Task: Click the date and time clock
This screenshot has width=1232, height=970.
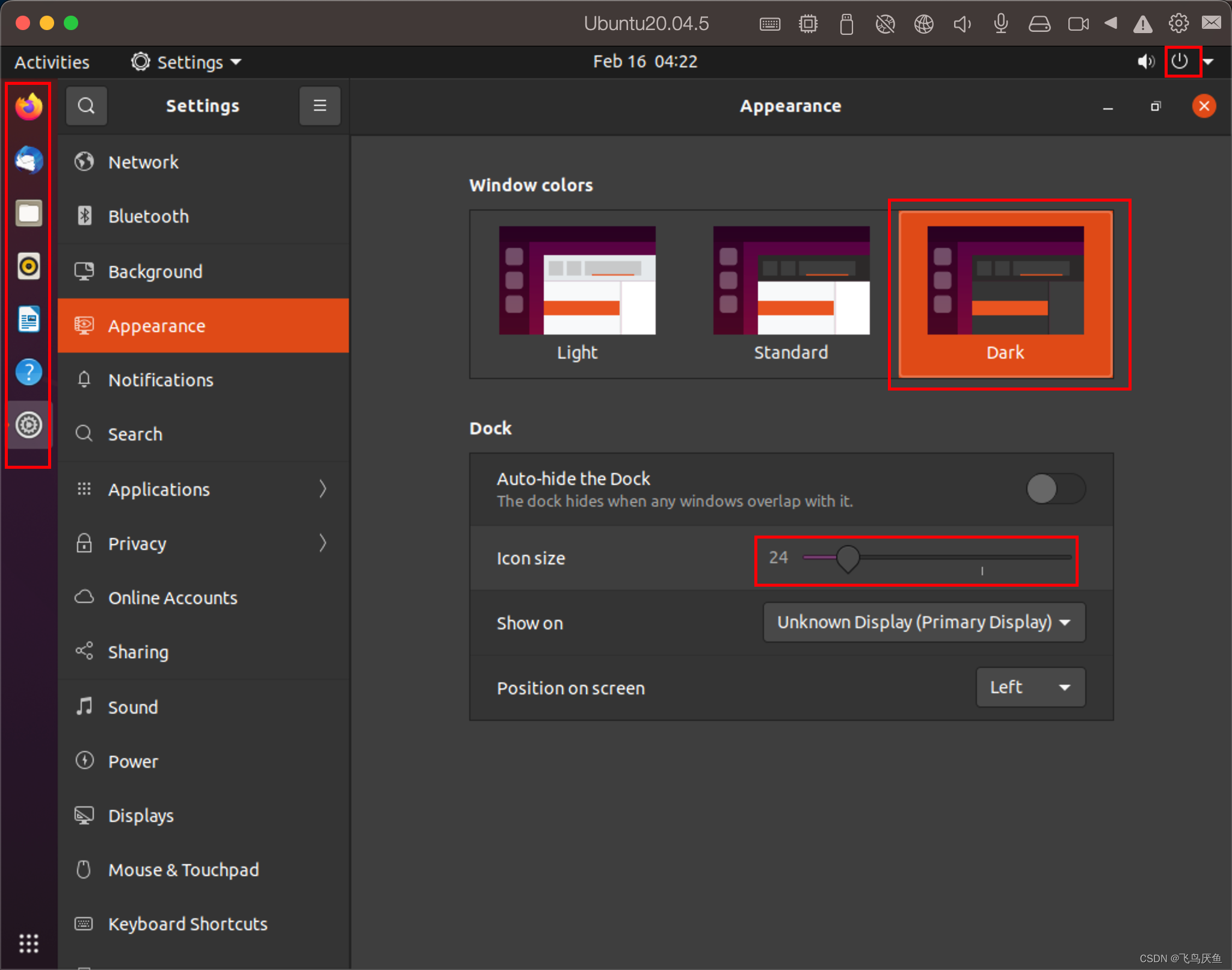Action: [645, 61]
